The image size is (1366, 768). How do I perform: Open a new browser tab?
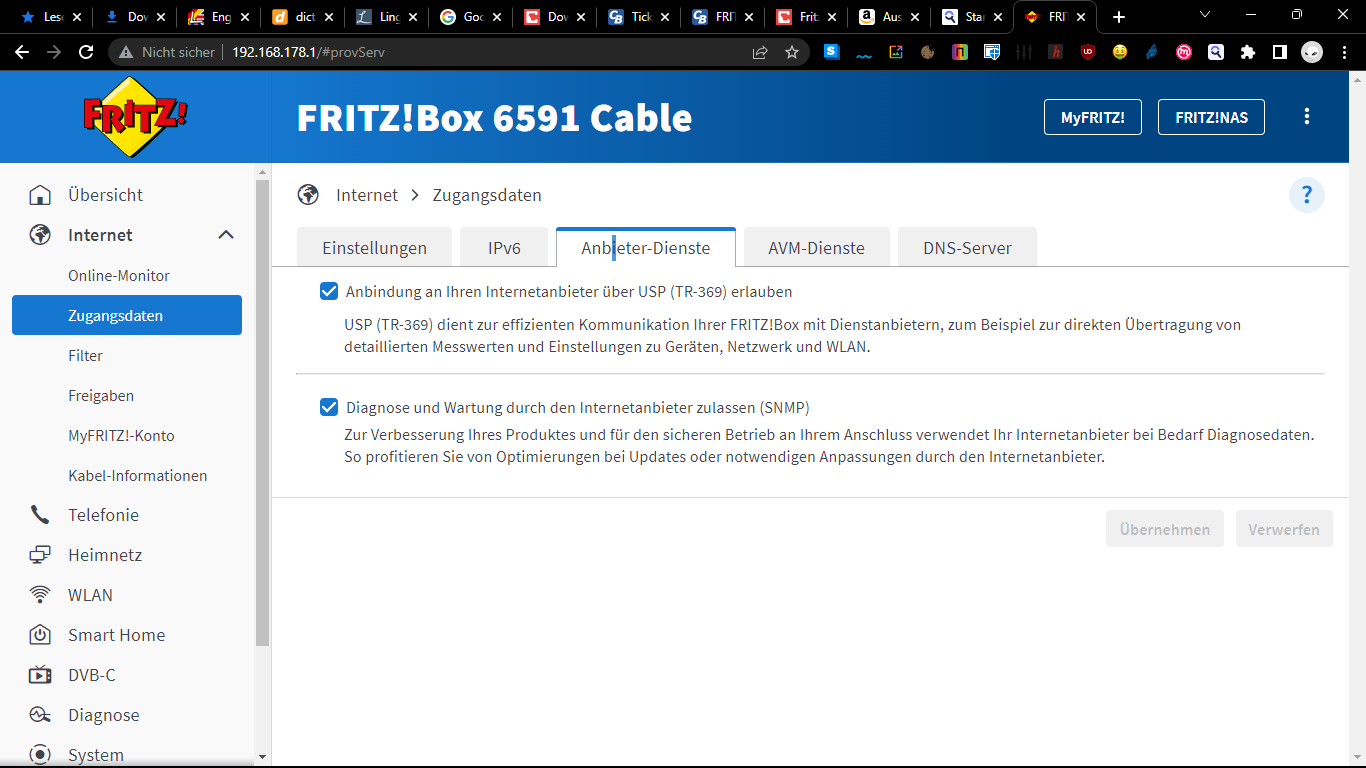pyautogui.click(x=1119, y=17)
